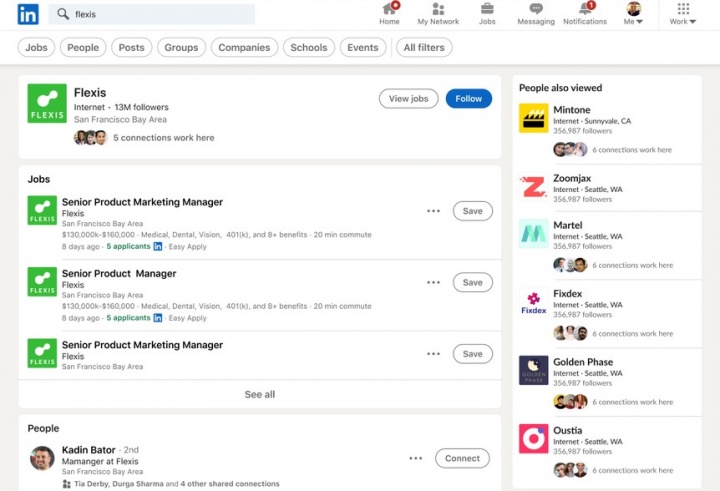
Task: Open Kadin Bator's profile photo
Action: 42,458
